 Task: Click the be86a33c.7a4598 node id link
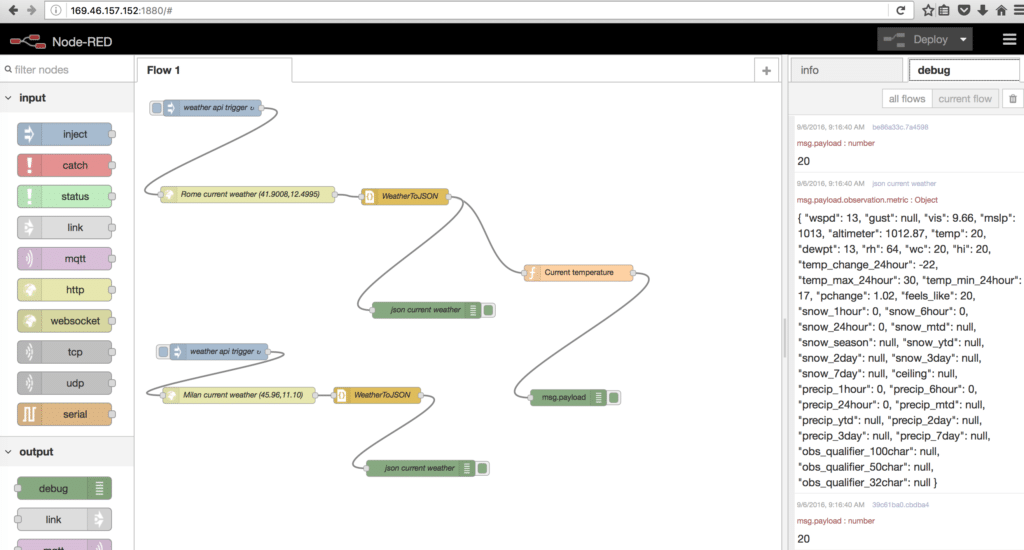click(900, 127)
